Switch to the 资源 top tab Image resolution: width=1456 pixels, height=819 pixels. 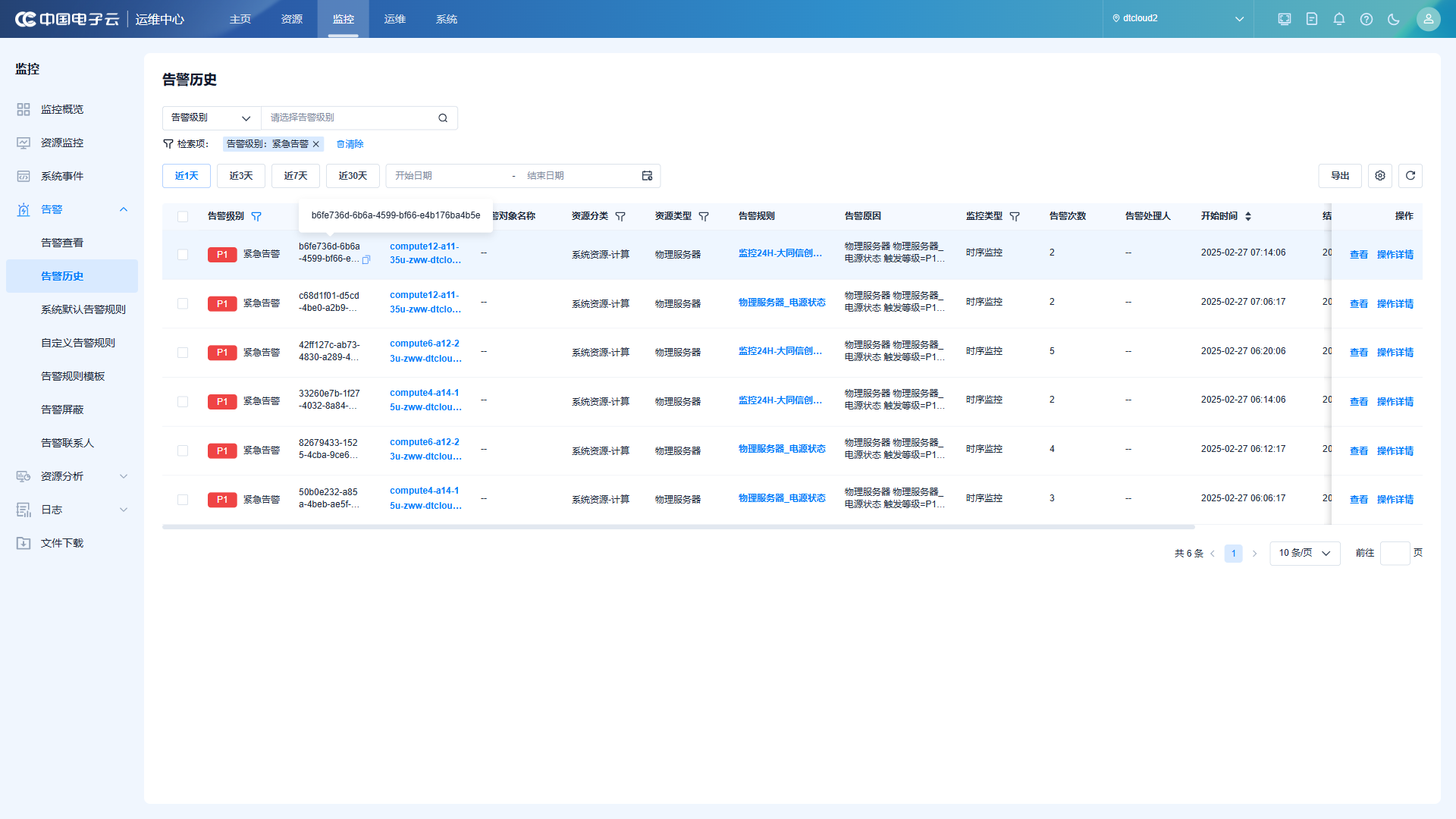point(292,19)
